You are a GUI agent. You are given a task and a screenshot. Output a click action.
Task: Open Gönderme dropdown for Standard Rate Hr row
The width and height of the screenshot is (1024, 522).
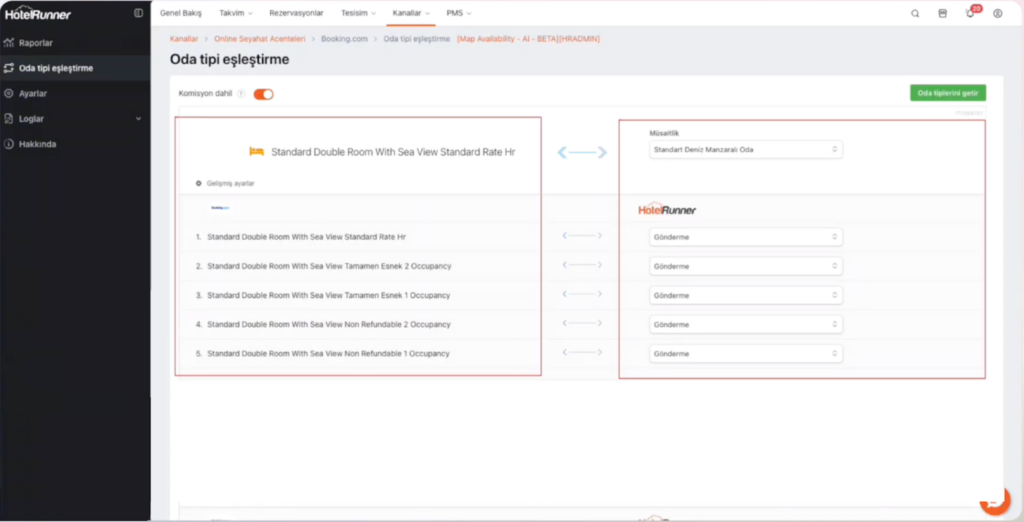(x=745, y=237)
